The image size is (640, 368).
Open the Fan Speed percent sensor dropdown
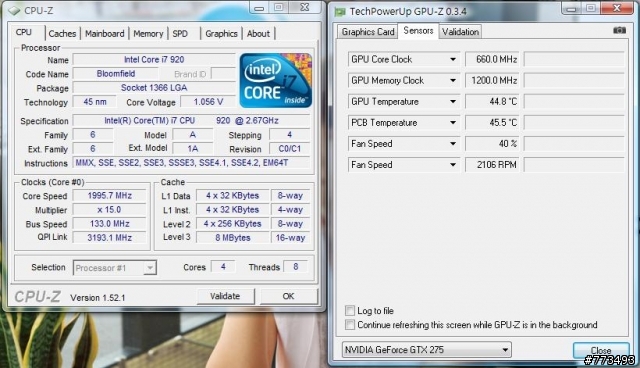coord(453,144)
